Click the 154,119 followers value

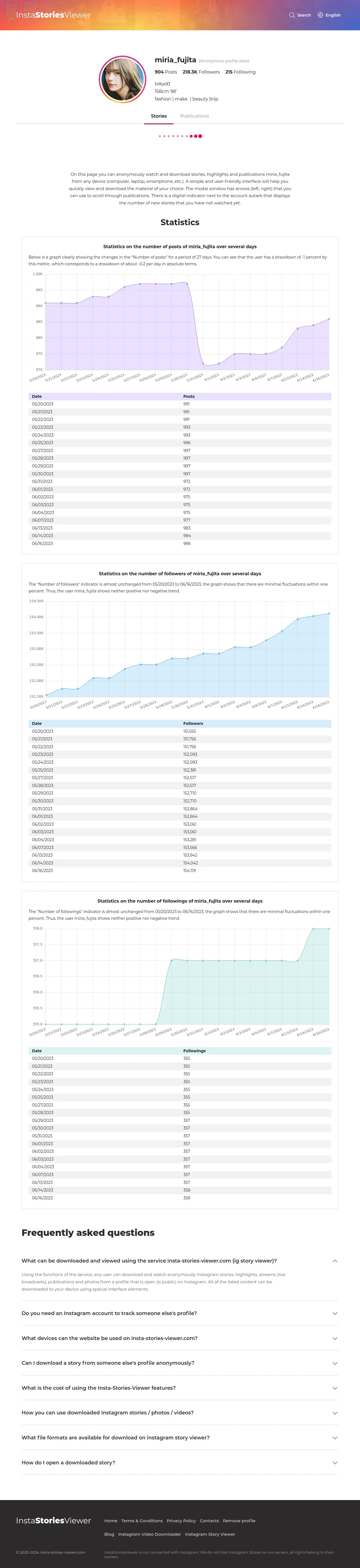pos(190,870)
